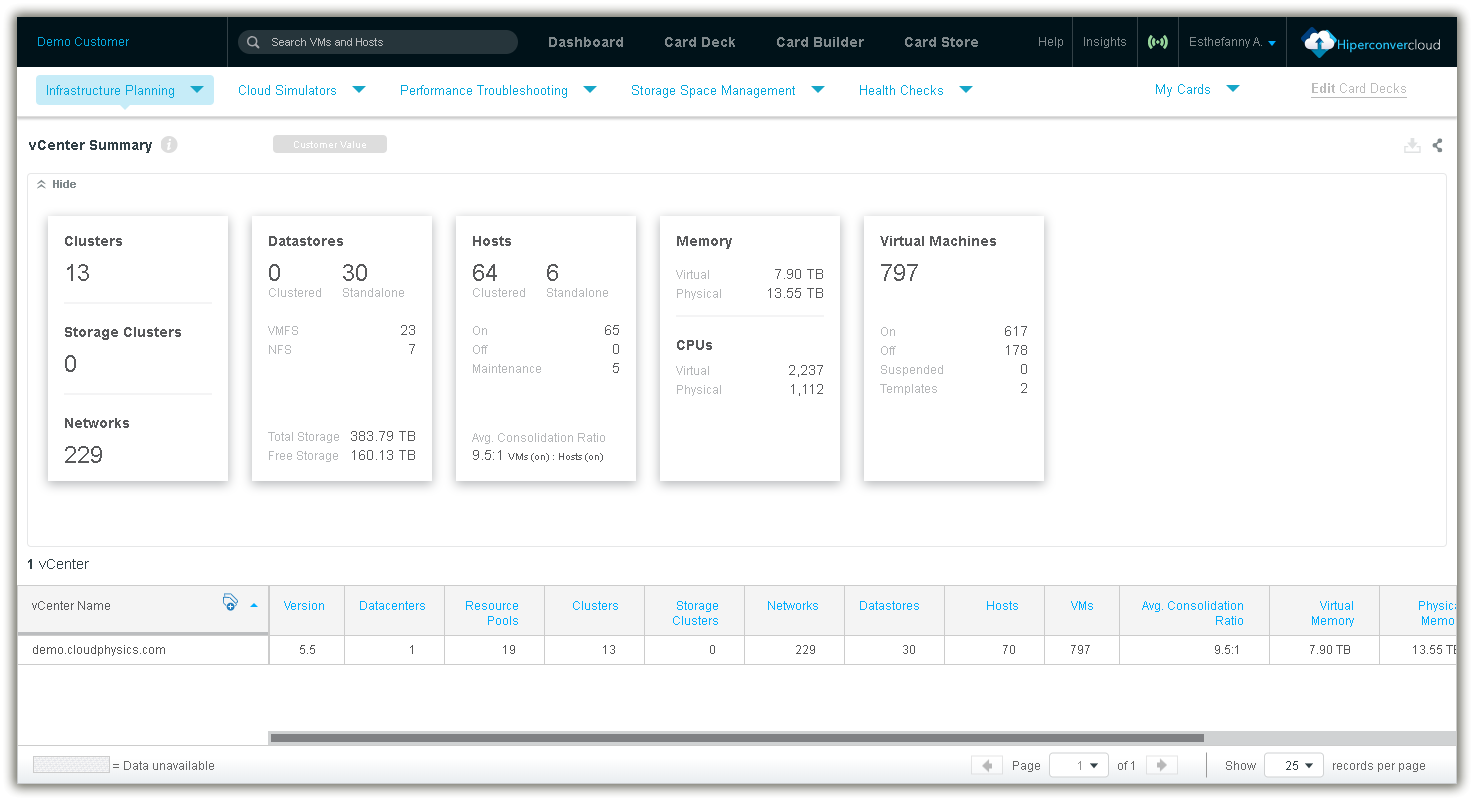Collapse the summary panel with Hide

pos(57,184)
